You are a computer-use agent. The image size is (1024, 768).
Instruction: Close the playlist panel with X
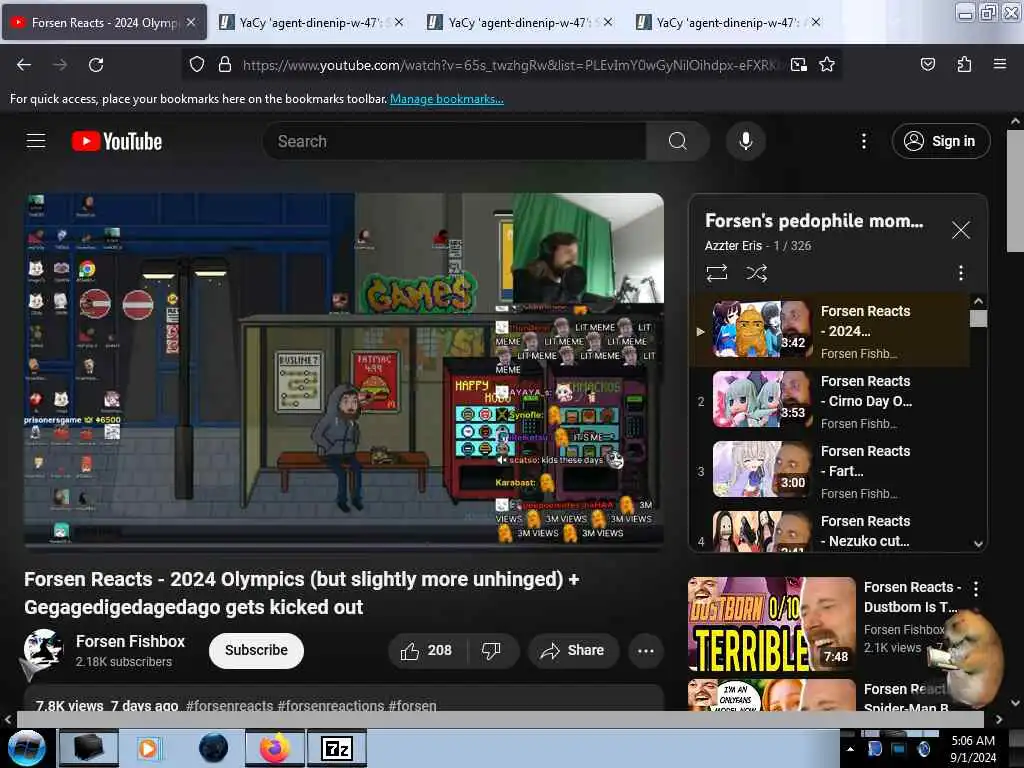[x=960, y=230]
